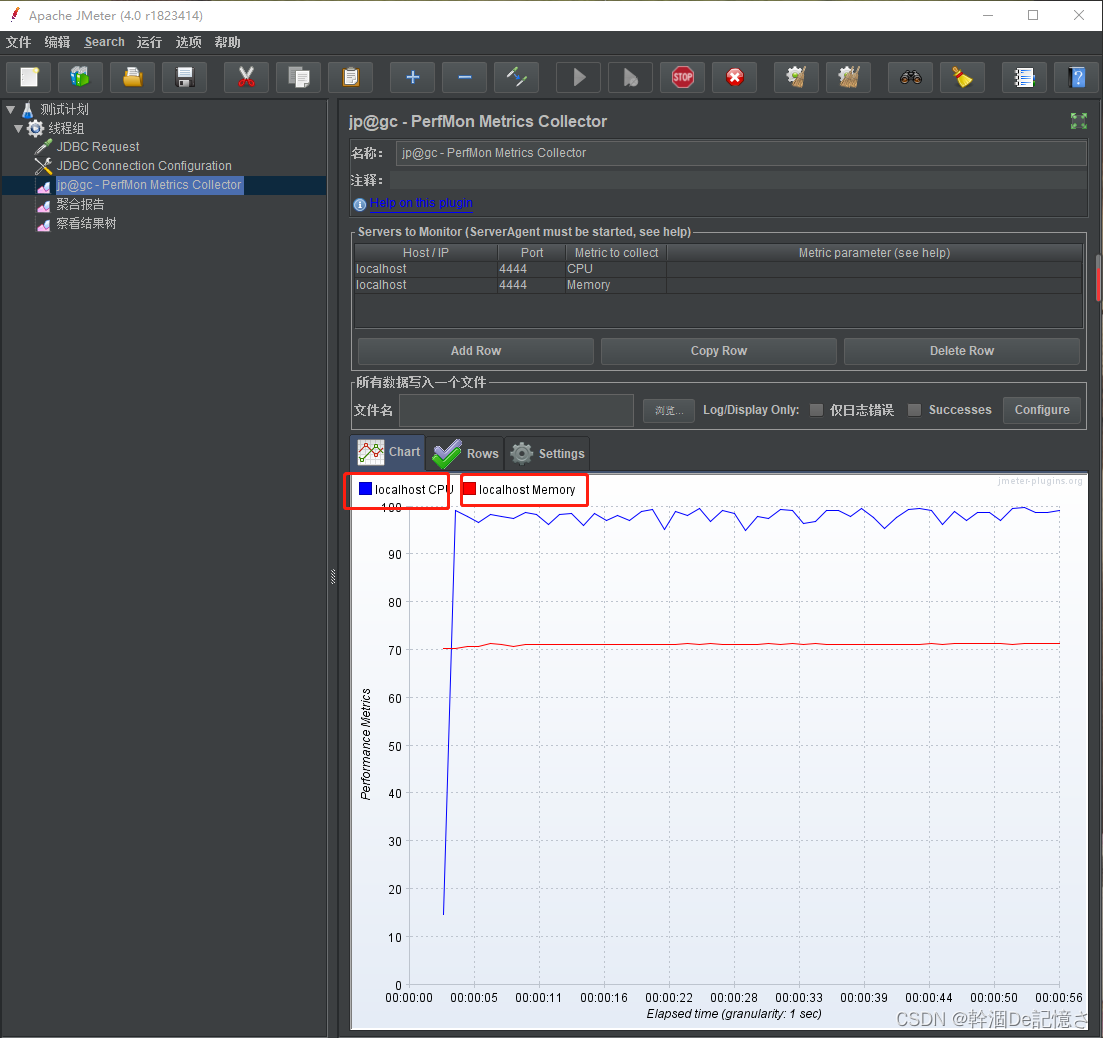1103x1038 pixels.
Task: Copy the selected element using toolbar icon
Action: [298, 77]
